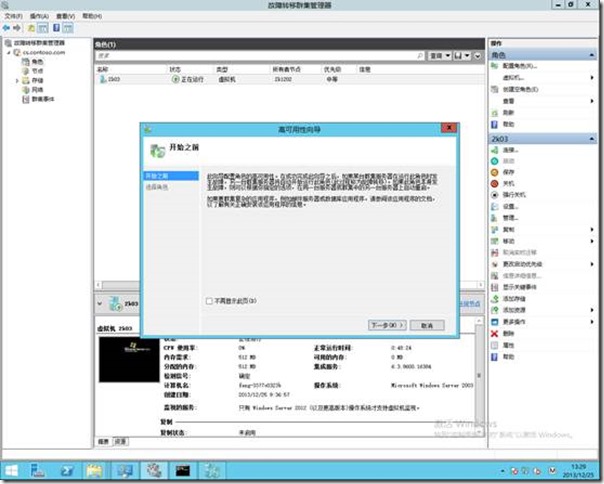This screenshot has height=484, width=604.
Task: Open PowerShell from taskbar
Action: 67,471
